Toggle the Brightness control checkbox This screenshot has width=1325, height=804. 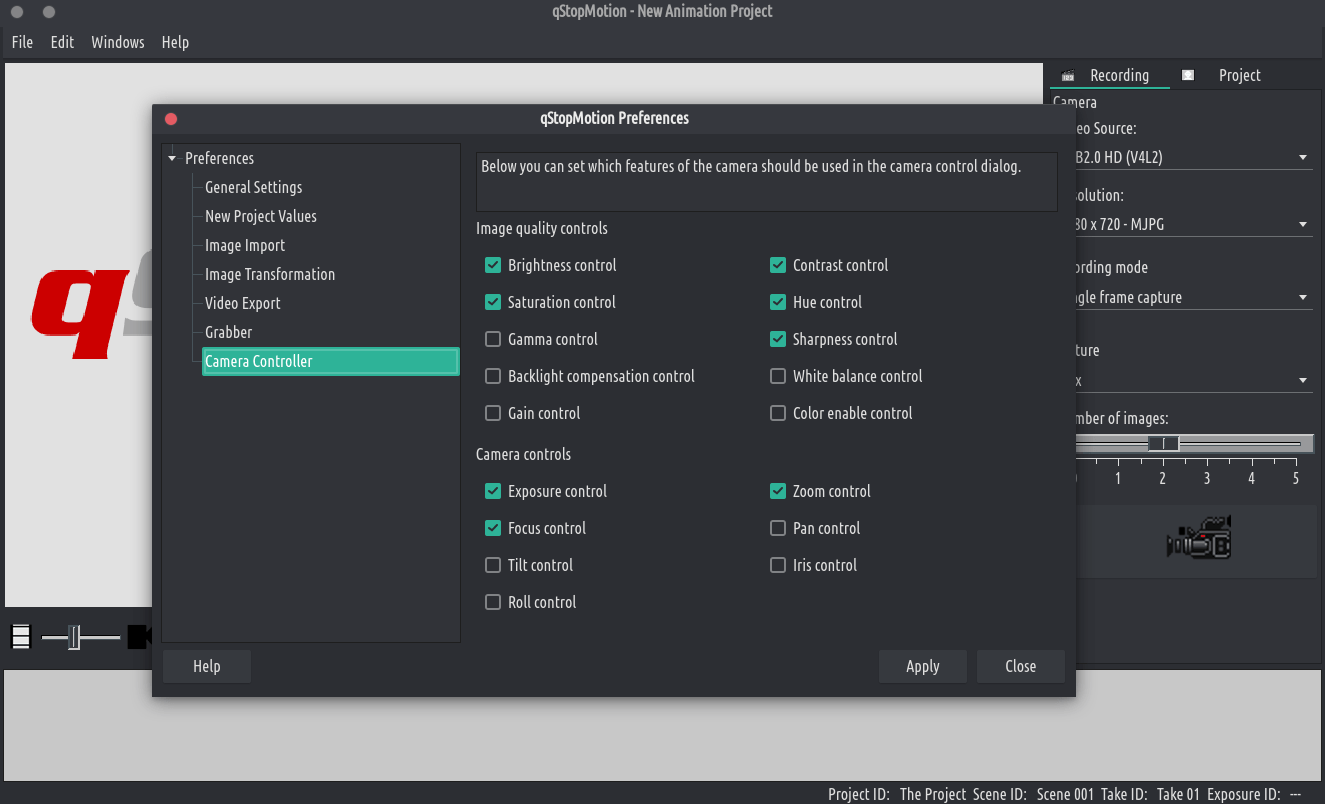point(493,265)
